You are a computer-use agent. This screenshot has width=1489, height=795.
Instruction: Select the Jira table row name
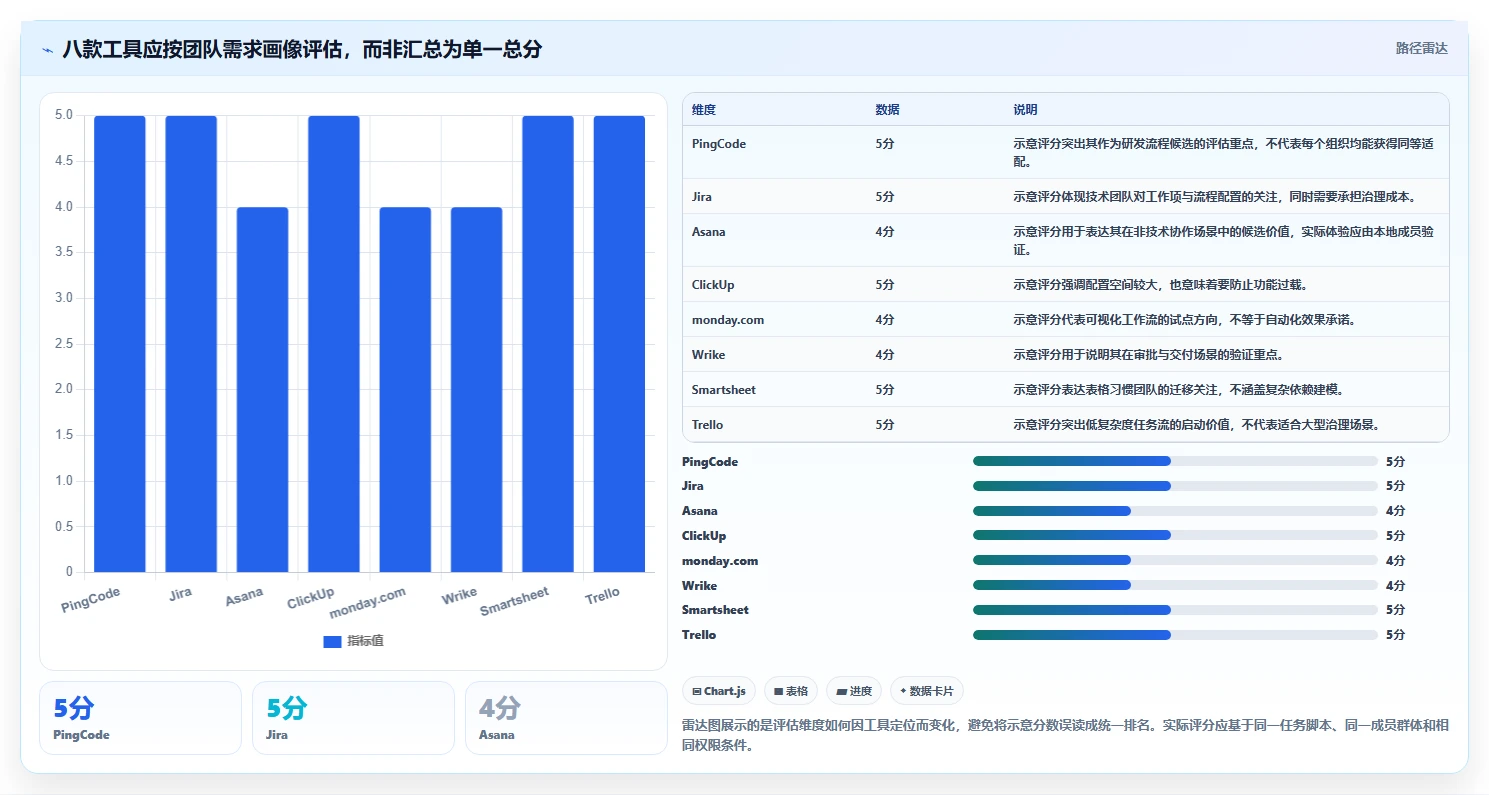[x=702, y=197]
